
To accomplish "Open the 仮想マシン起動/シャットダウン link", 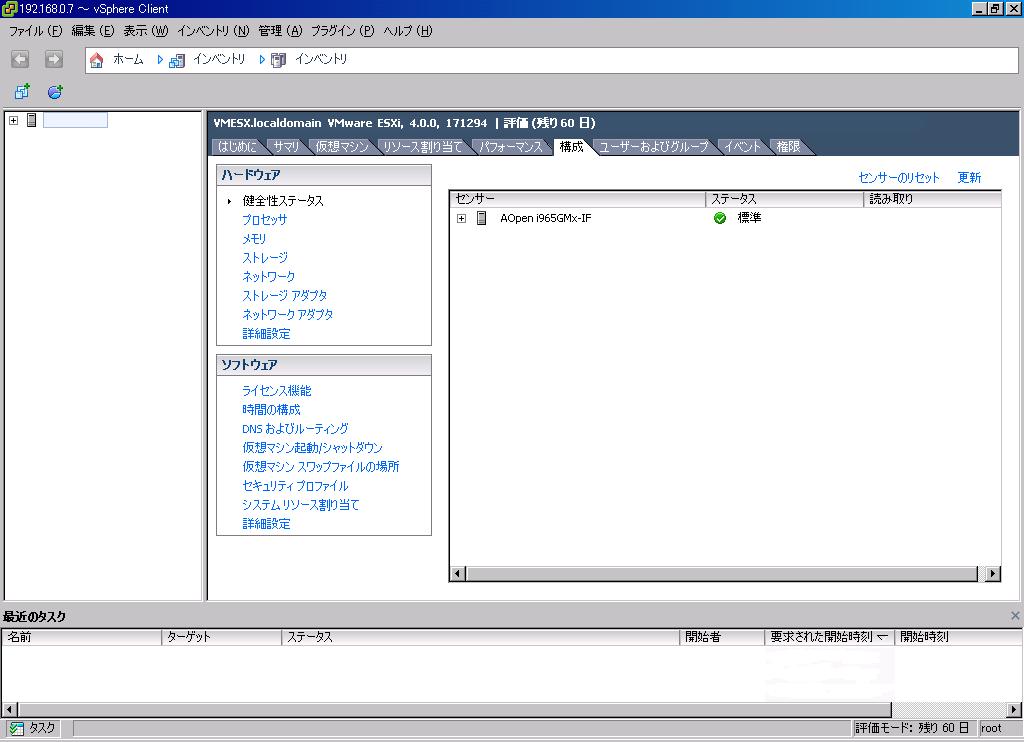I will point(313,448).
